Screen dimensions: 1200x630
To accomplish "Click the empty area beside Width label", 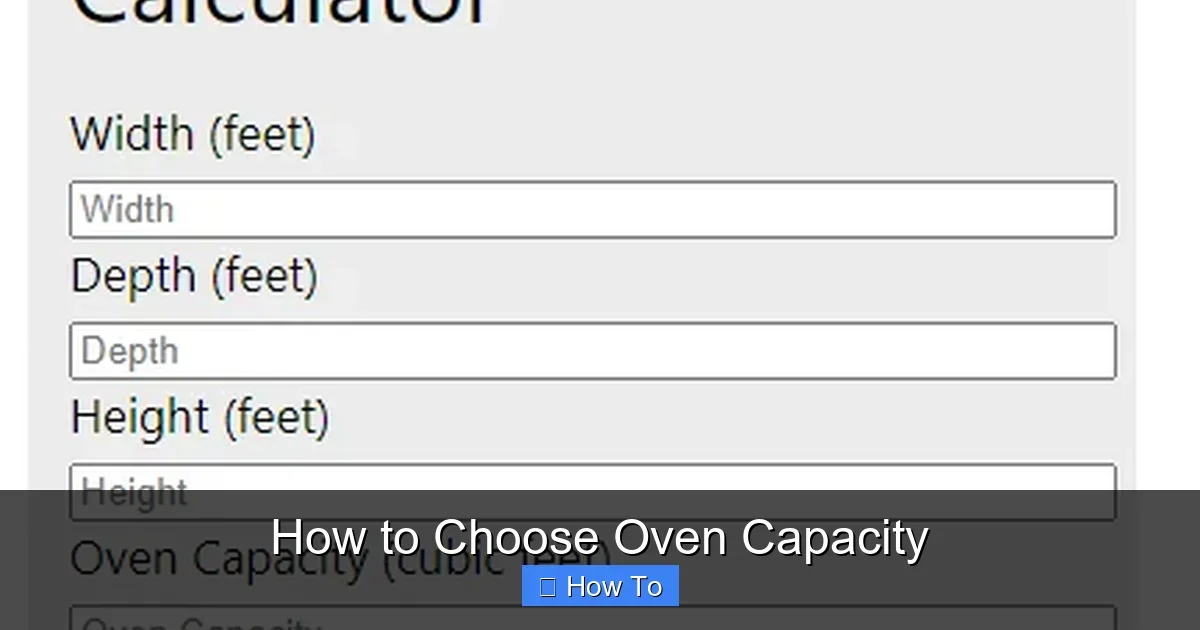I will click(700, 133).
